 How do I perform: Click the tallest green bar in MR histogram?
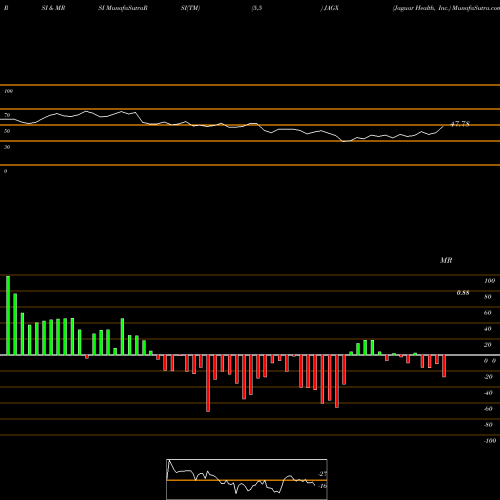point(8,315)
